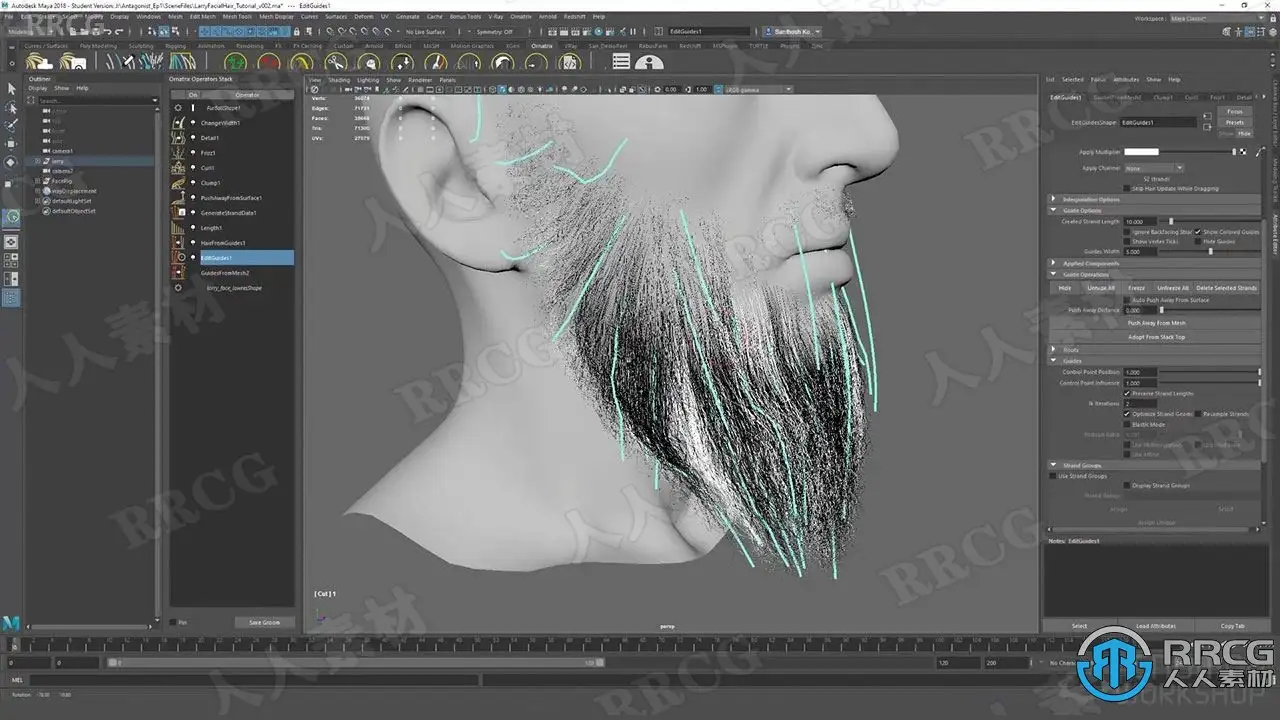The height and width of the screenshot is (720, 1280).
Task: Switch to the Clump1 attribute tab
Action: pyautogui.click(x=1163, y=97)
